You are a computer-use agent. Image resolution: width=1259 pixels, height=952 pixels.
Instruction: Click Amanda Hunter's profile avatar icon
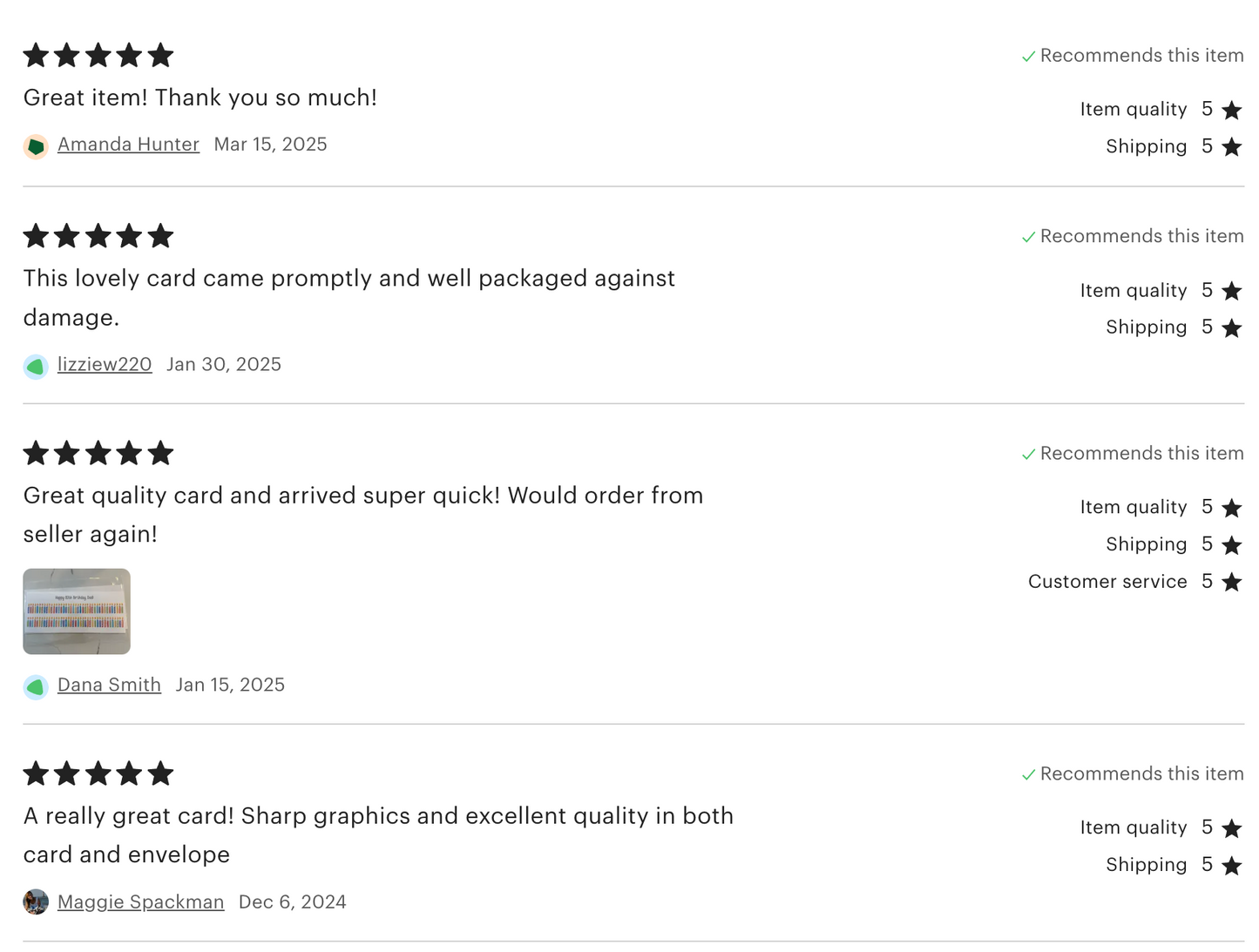(x=36, y=146)
